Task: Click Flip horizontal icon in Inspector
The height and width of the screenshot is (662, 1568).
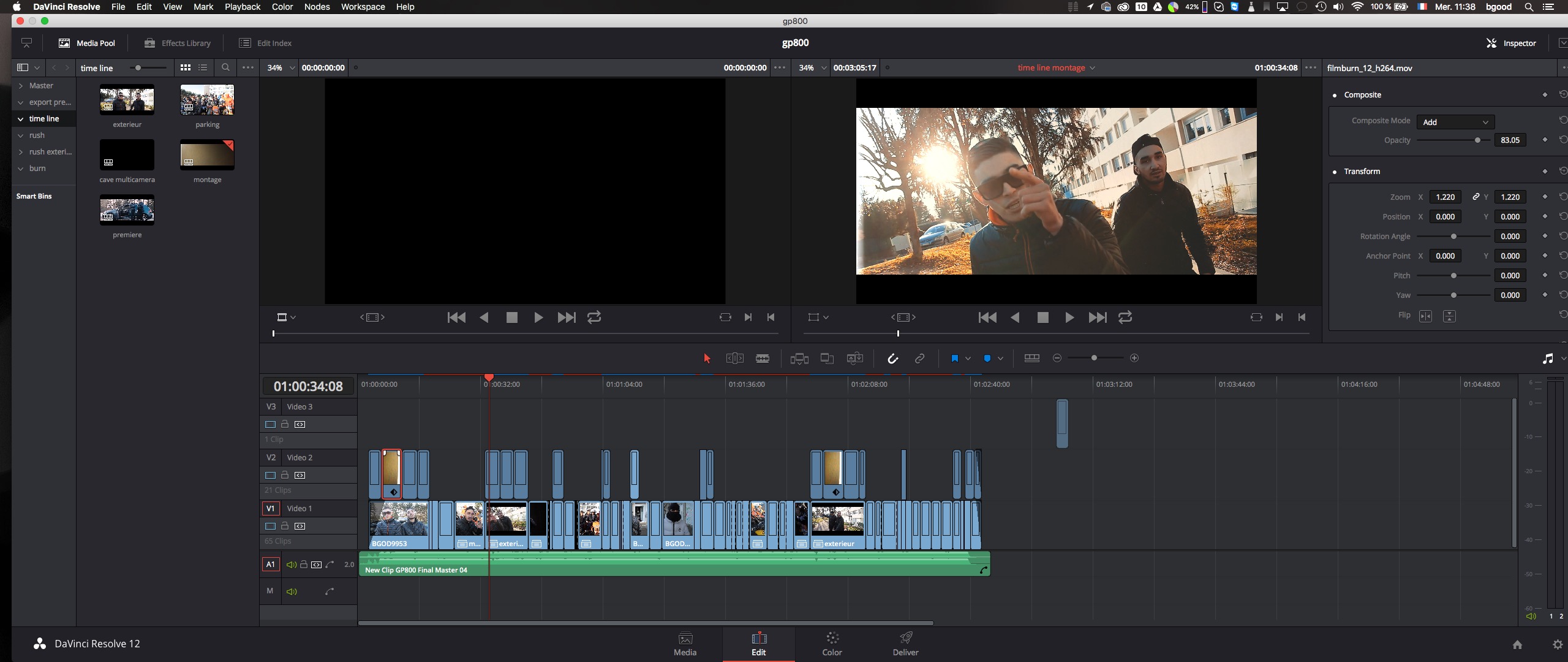Action: tap(1425, 316)
